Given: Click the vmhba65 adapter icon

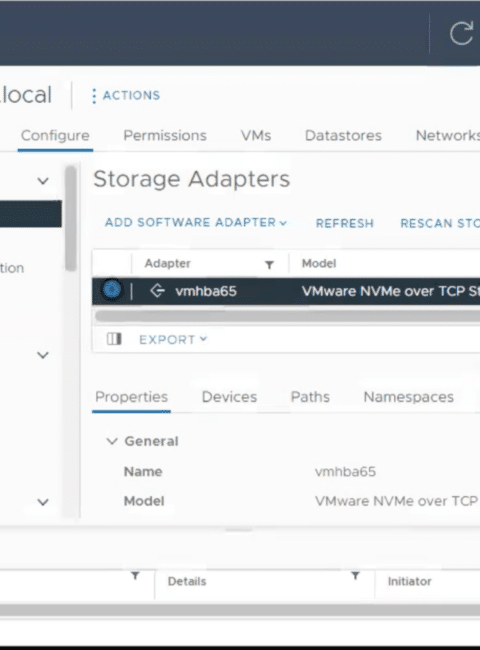Looking at the screenshot, I should 157,291.
